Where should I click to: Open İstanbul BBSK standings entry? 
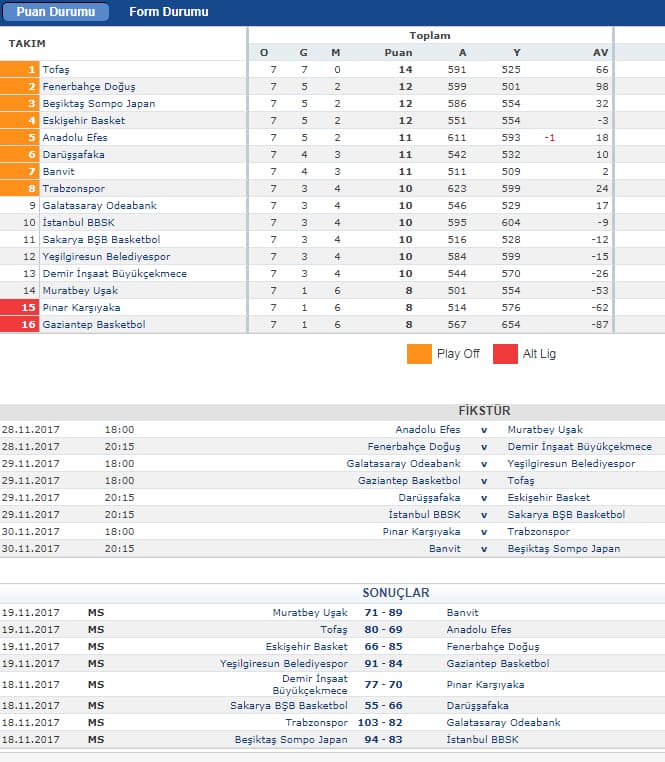tap(79, 223)
